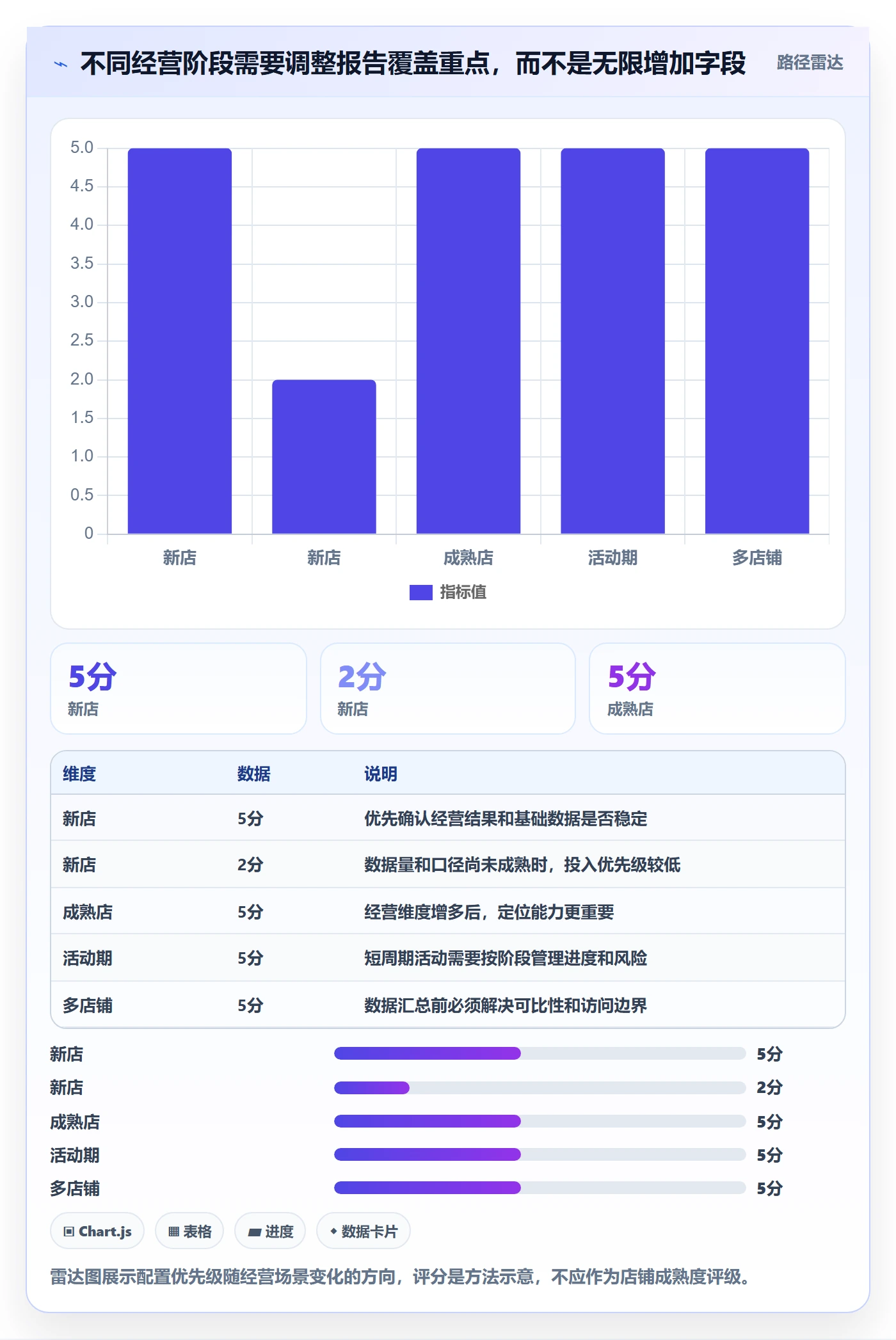Click the 说明 column header
The height and width of the screenshot is (1340, 896).
(381, 774)
